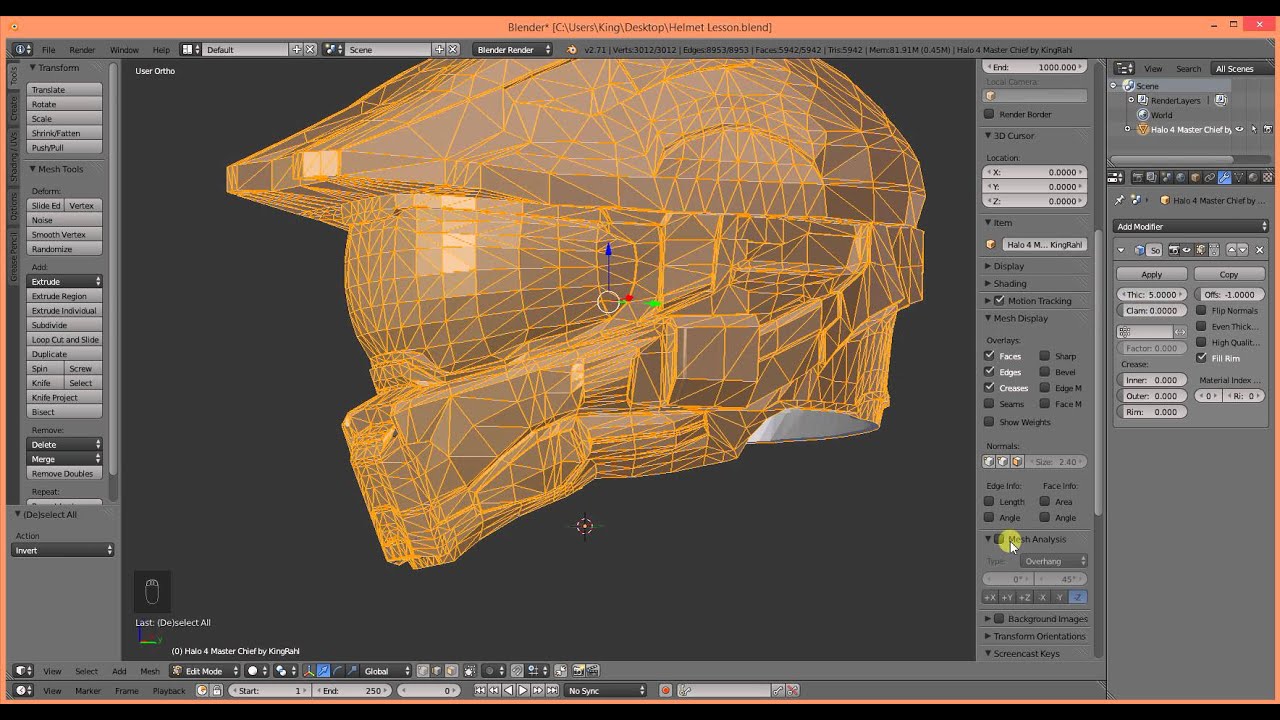The image size is (1280, 720).
Task: Enable the Sharp overlay checkbox
Action: [x=1044, y=356]
